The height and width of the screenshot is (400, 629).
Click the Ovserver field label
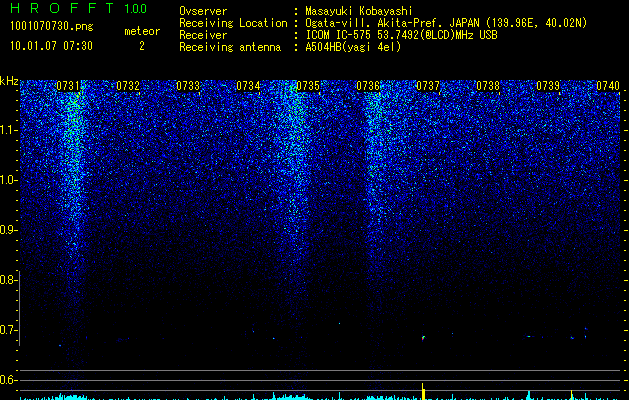(203, 11)
